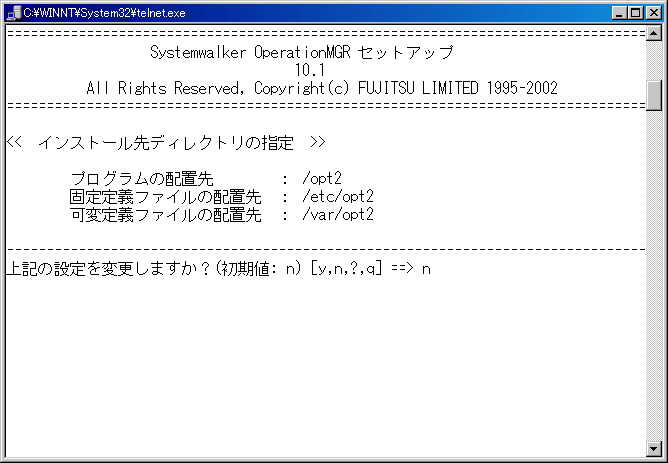Click the /opt2 path value

click(322, 179)
